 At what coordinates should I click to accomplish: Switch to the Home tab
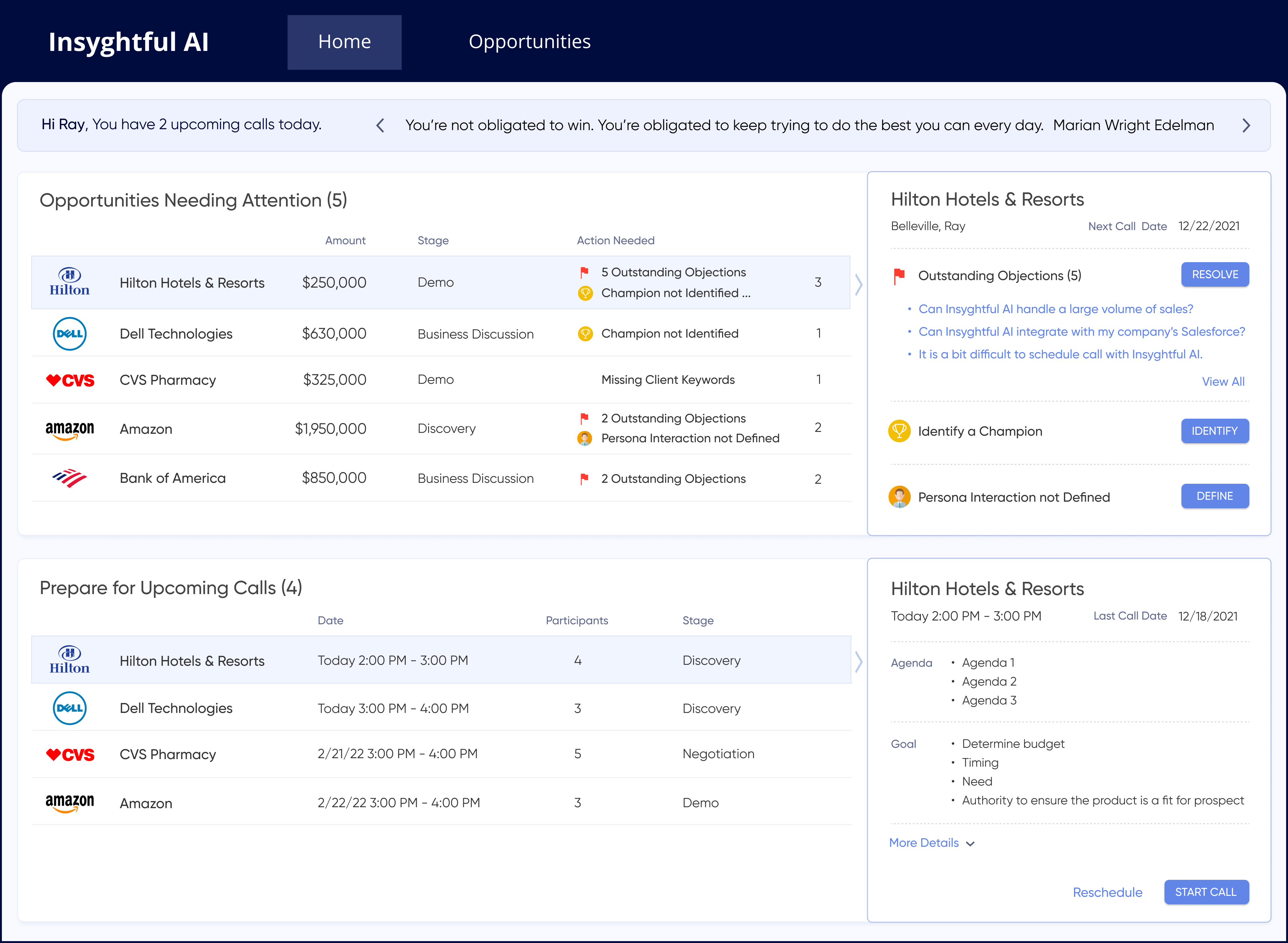(x=344, y=42)
